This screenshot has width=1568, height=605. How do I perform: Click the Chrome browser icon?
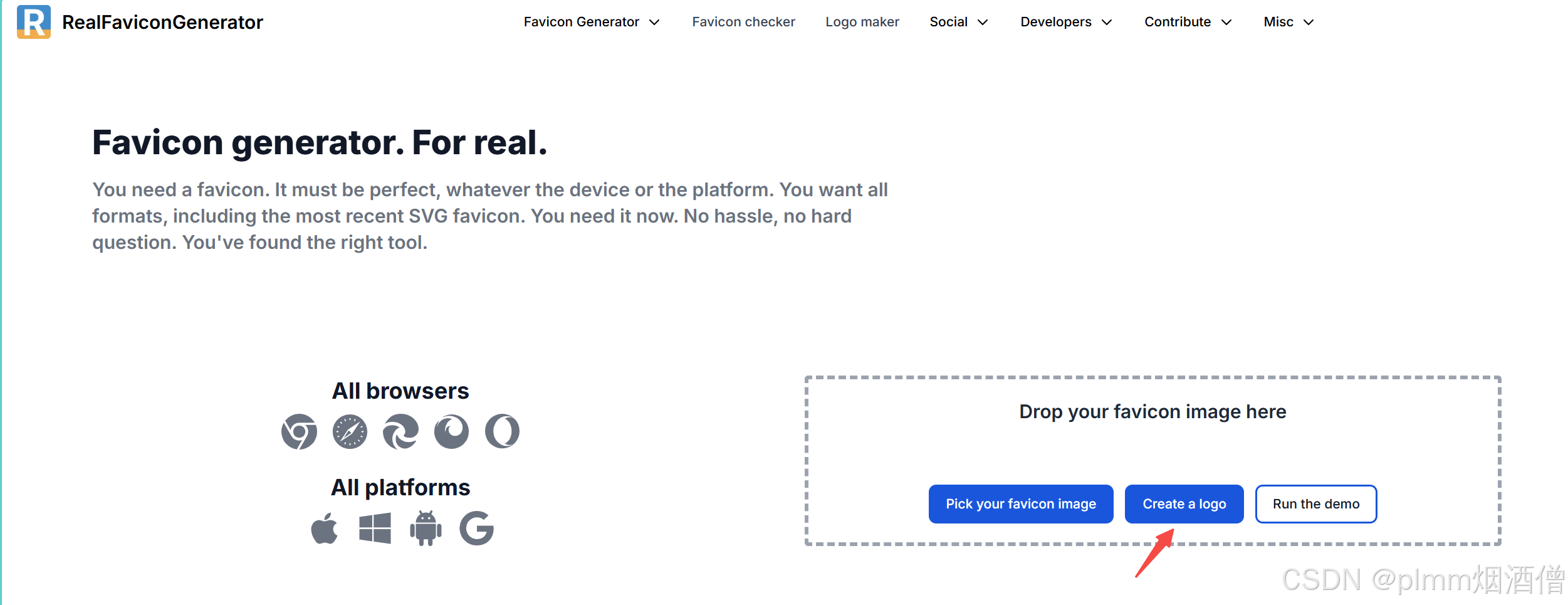coord(299,431)
